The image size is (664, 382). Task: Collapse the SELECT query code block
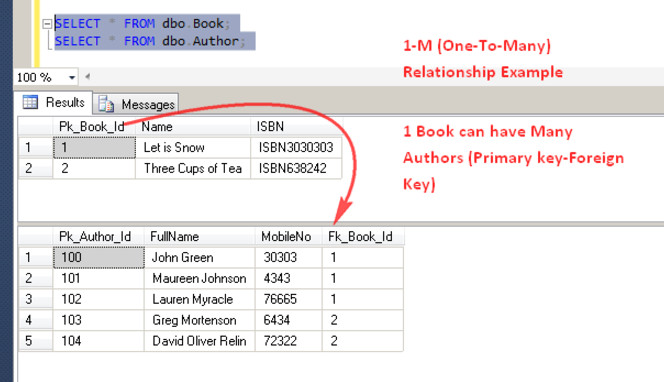click(47, 24)
